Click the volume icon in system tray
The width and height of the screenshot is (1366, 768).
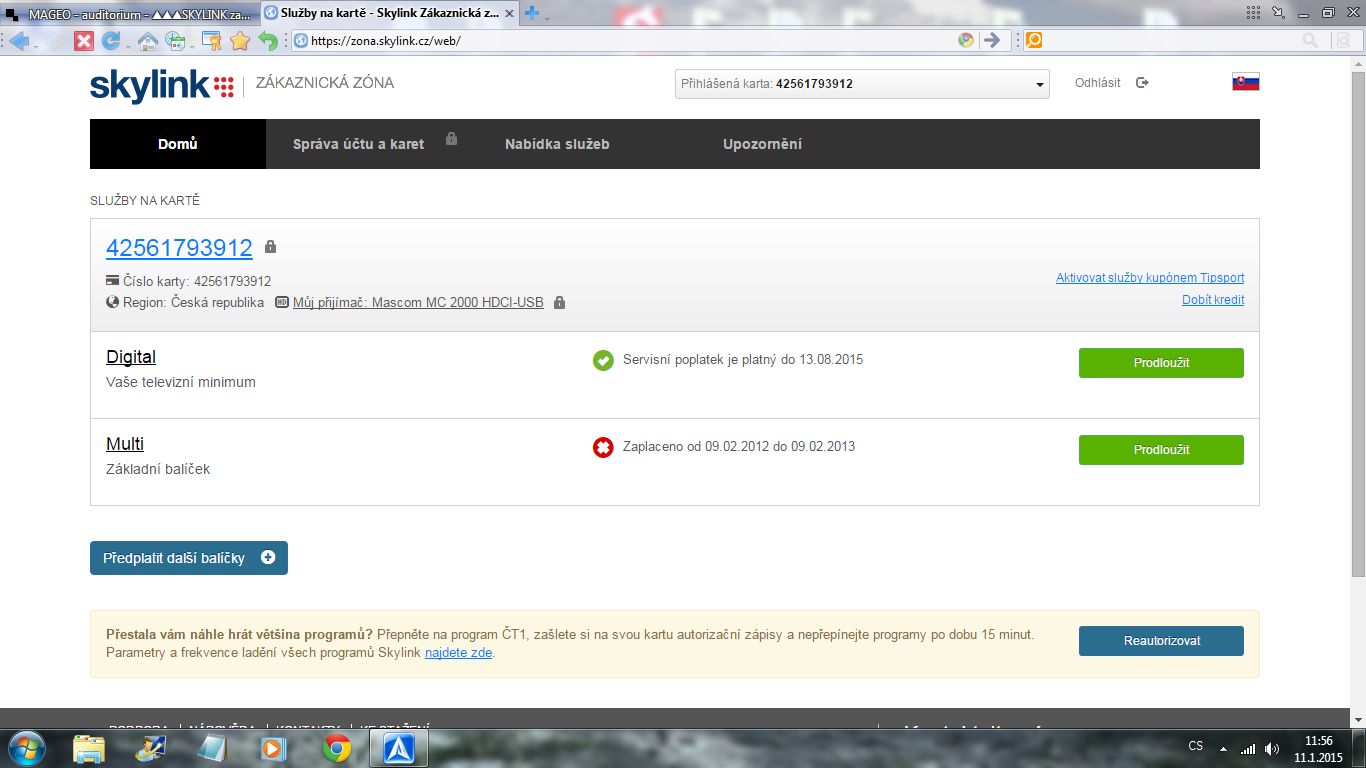point(1272,748)
